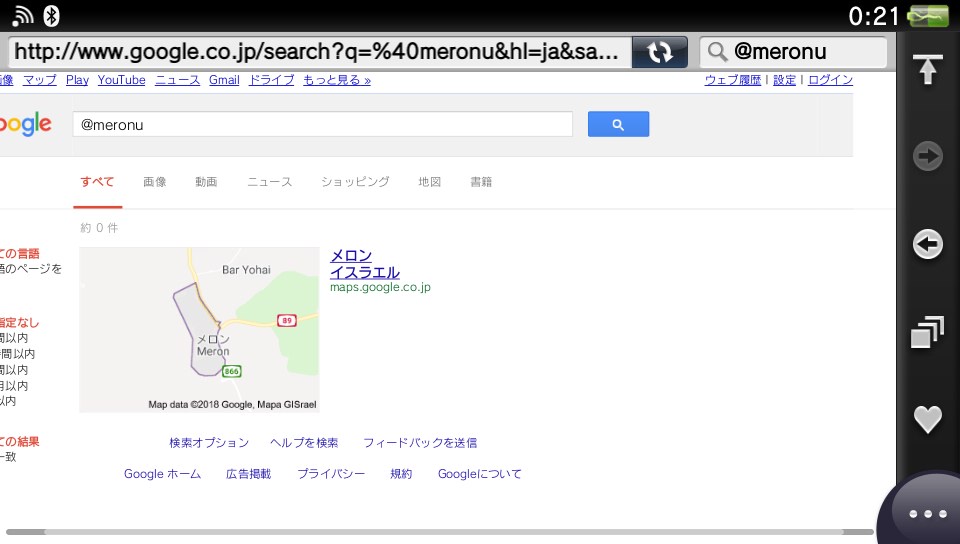Image resolution: width=960 pixels, height=544 pixels.
Task: Click the もっと見る » link
Action: point(337,80)
